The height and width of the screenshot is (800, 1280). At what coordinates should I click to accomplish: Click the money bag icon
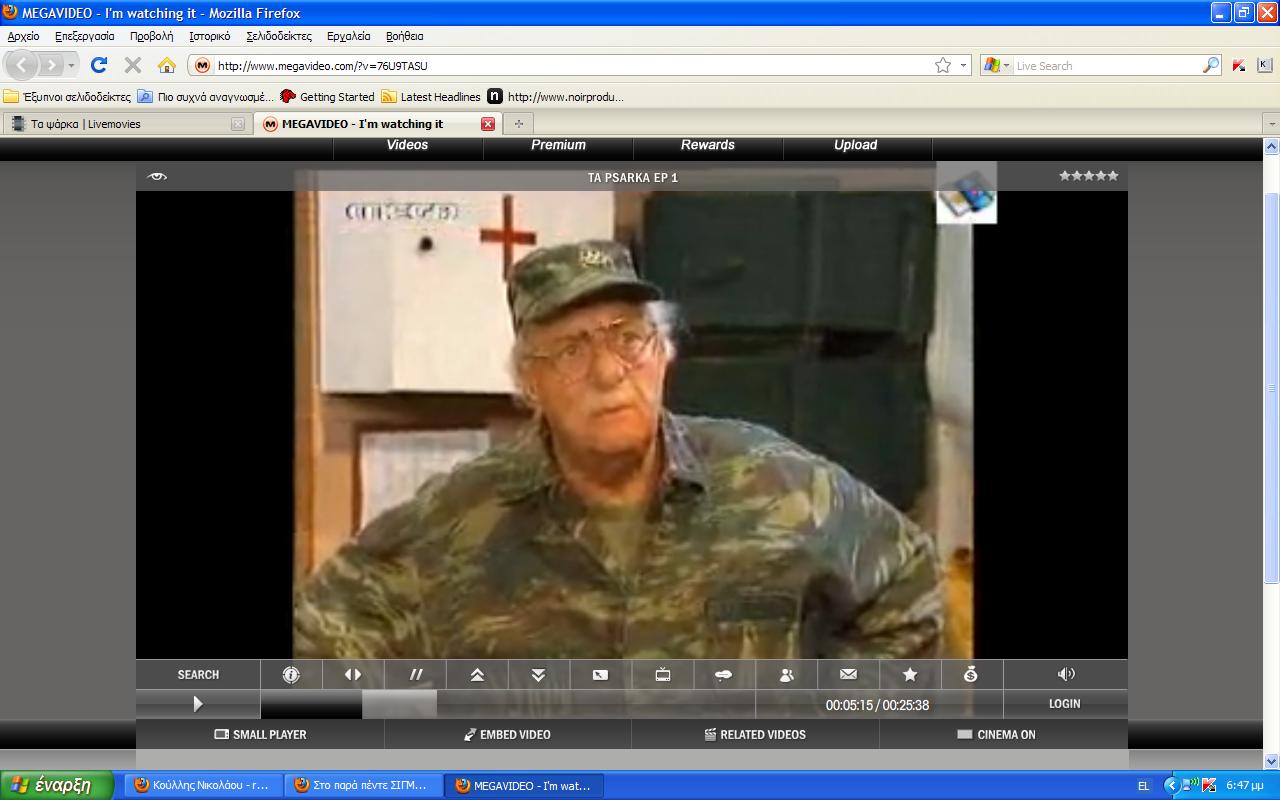coord(971,675)
